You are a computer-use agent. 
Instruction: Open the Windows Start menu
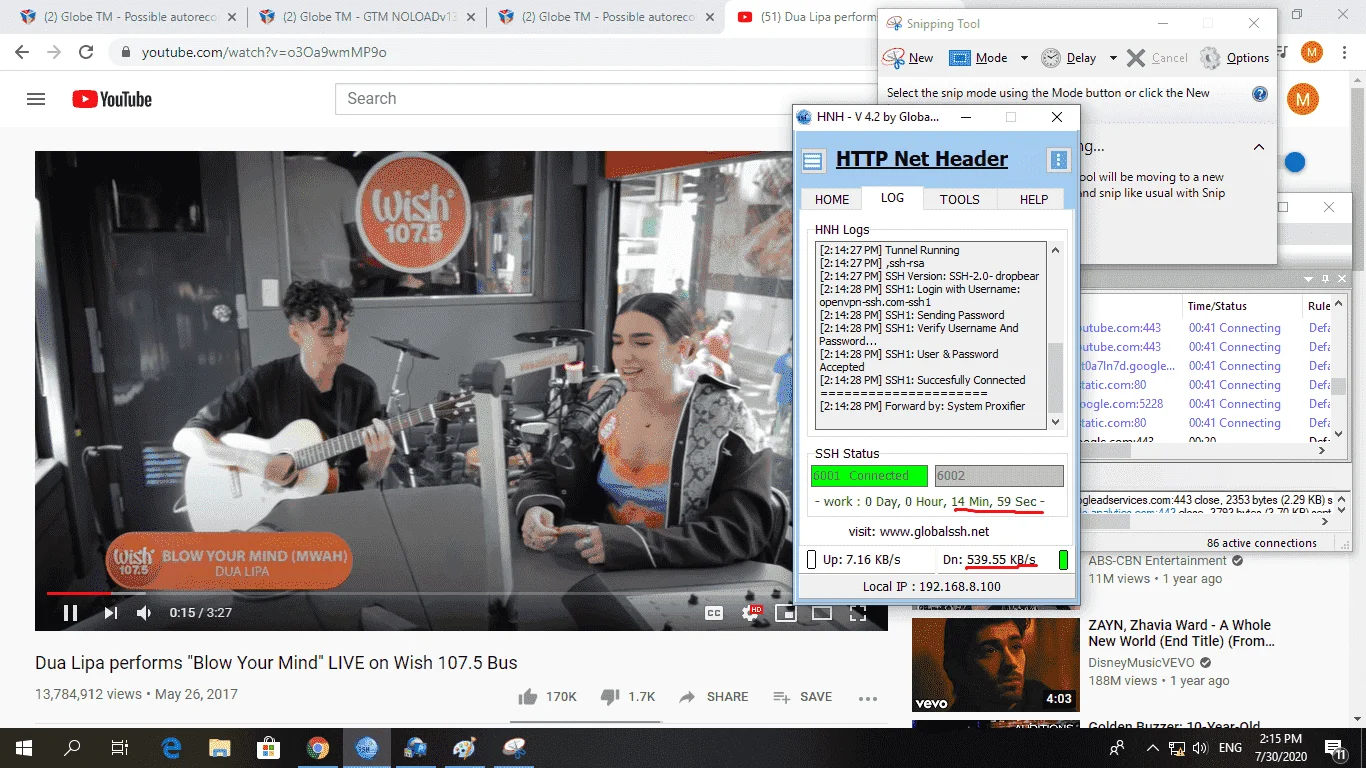click(x=24, y=747)
